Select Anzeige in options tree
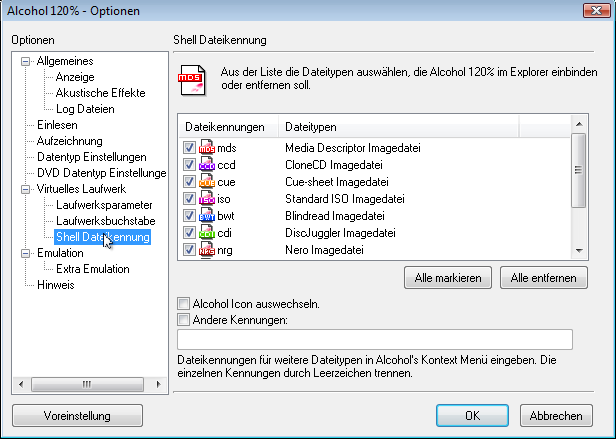This screenshot has width=616, height=439. (75, 77)
